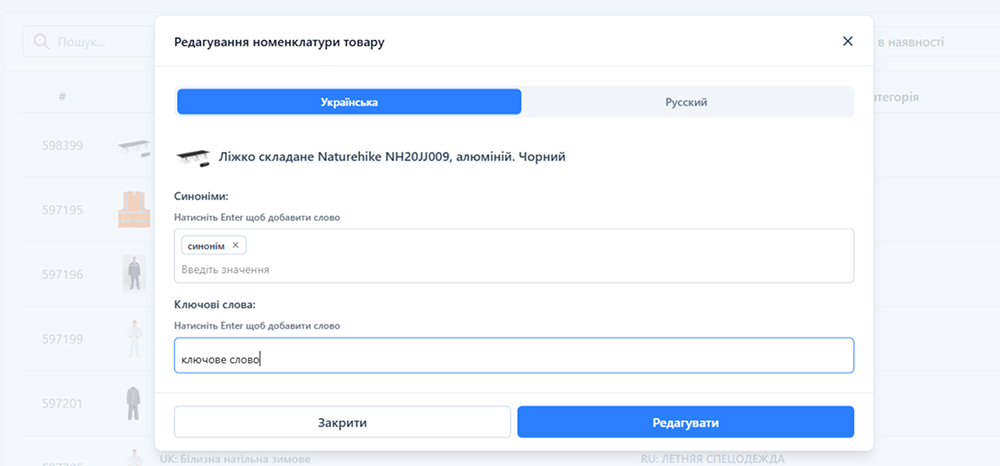Click the Закрити button
Viewport: 1000px width, 466px height.
tap(342, 423)
